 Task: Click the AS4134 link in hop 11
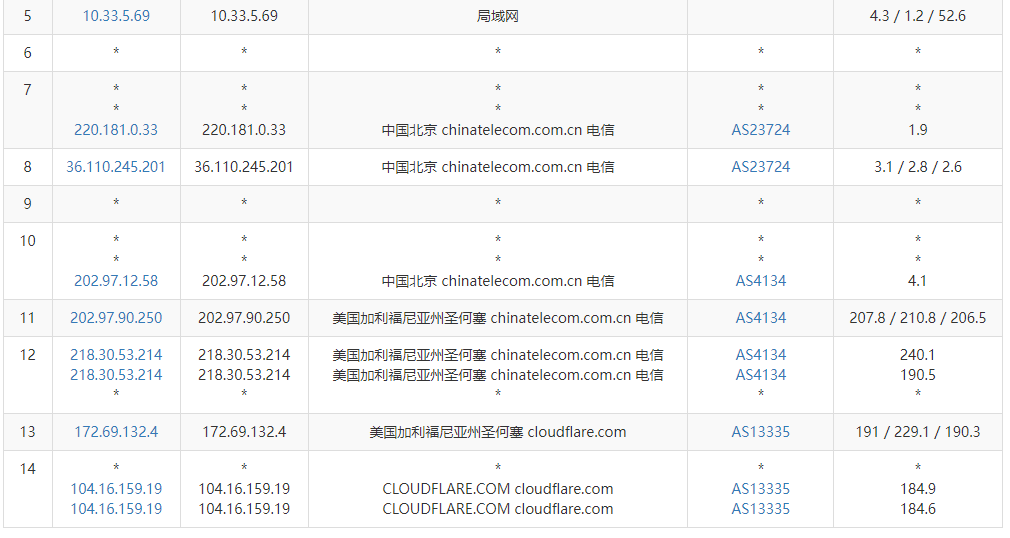[x=761, y=318]
